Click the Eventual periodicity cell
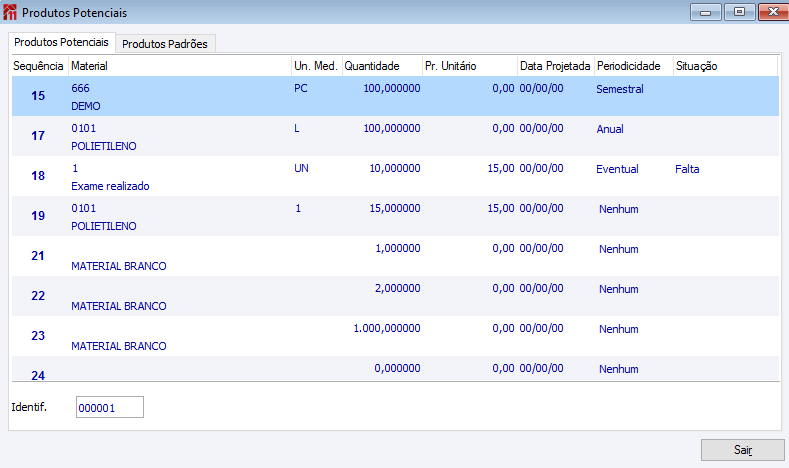The image size is (789, 468). click(617, 169)
